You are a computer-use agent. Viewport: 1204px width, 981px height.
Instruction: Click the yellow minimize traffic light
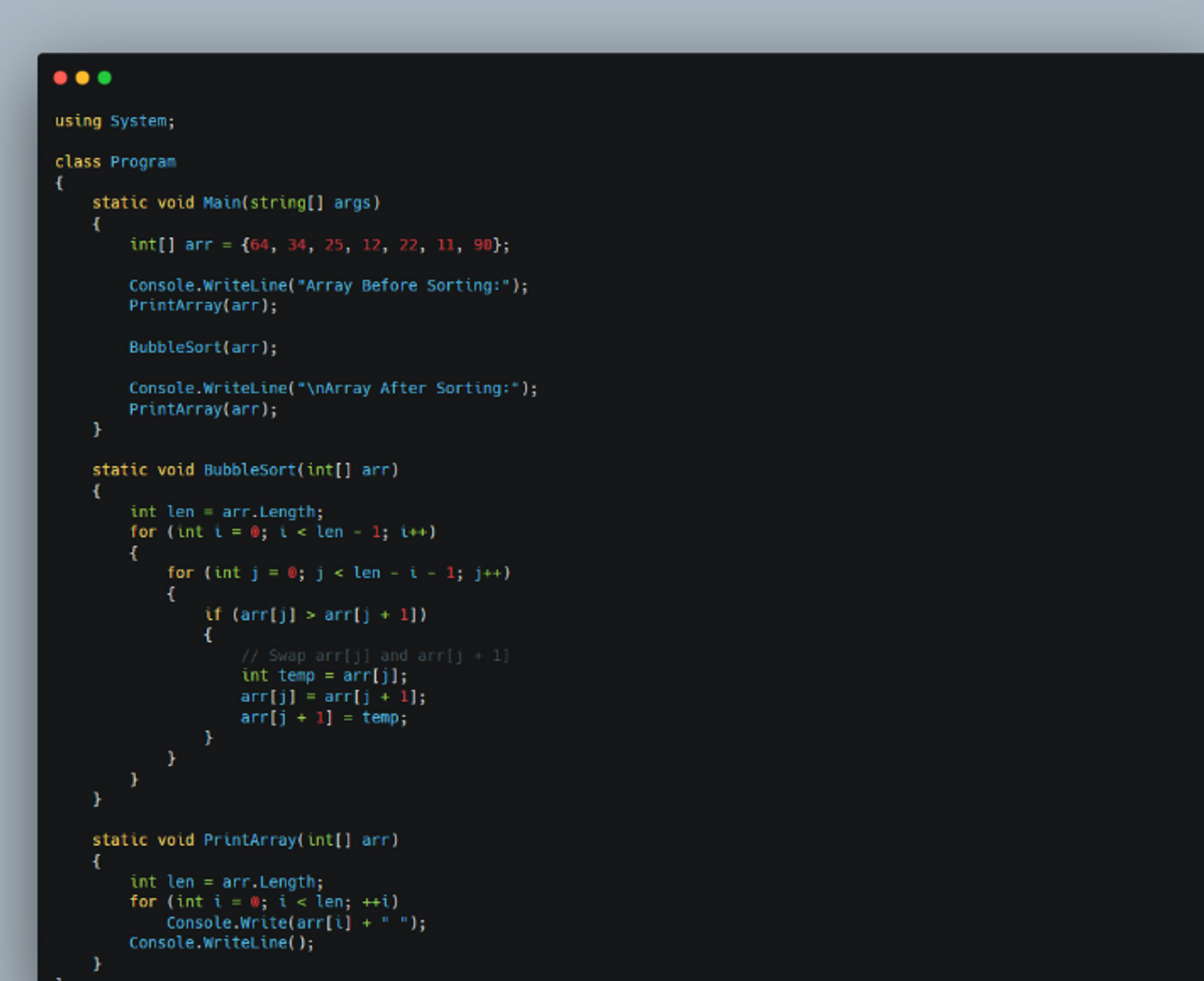click(82, 78)
